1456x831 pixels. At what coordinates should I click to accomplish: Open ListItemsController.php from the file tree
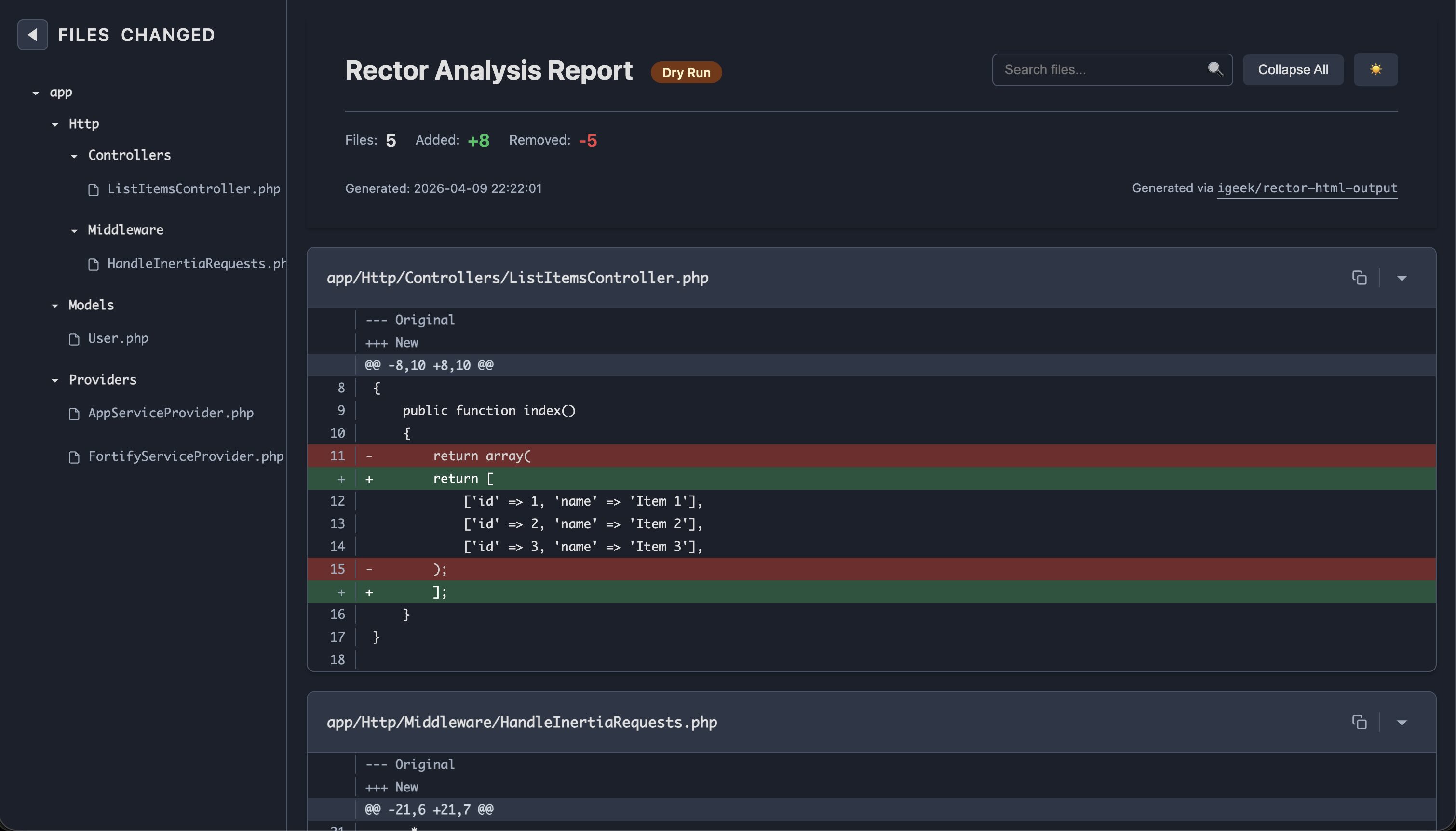(193, 189)
